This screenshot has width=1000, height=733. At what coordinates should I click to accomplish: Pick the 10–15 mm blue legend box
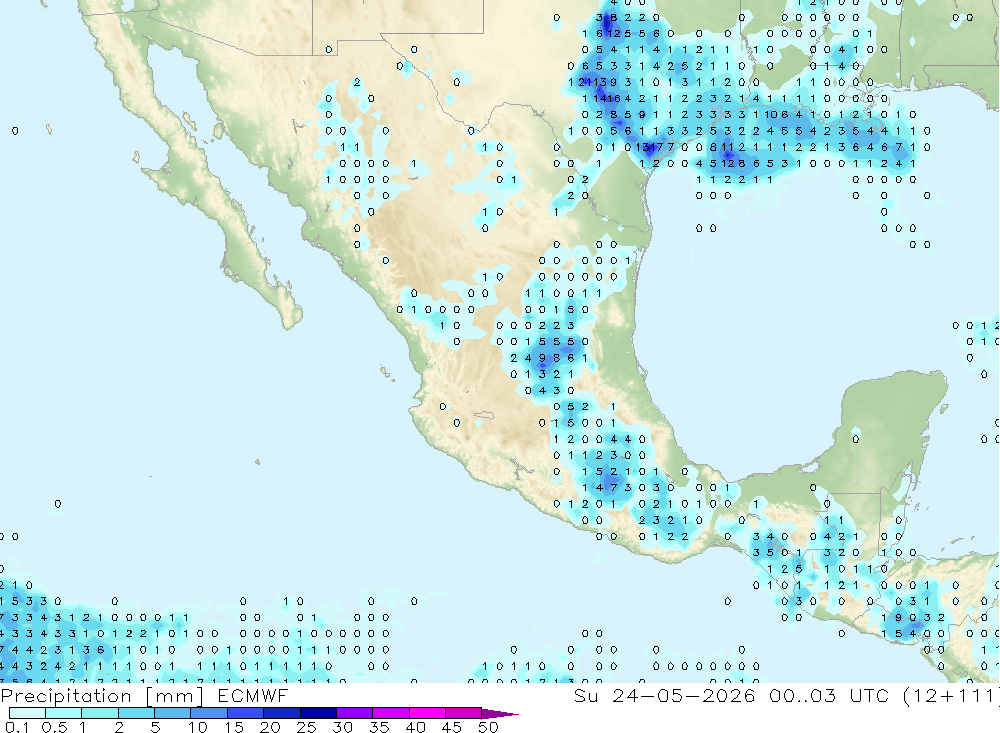209,713
